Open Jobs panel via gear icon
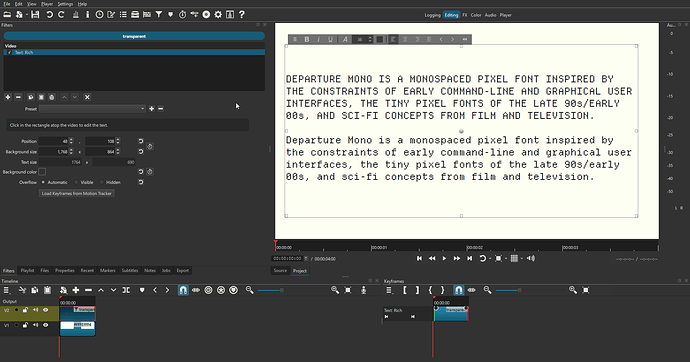690x362 pixels. (218, 15)
